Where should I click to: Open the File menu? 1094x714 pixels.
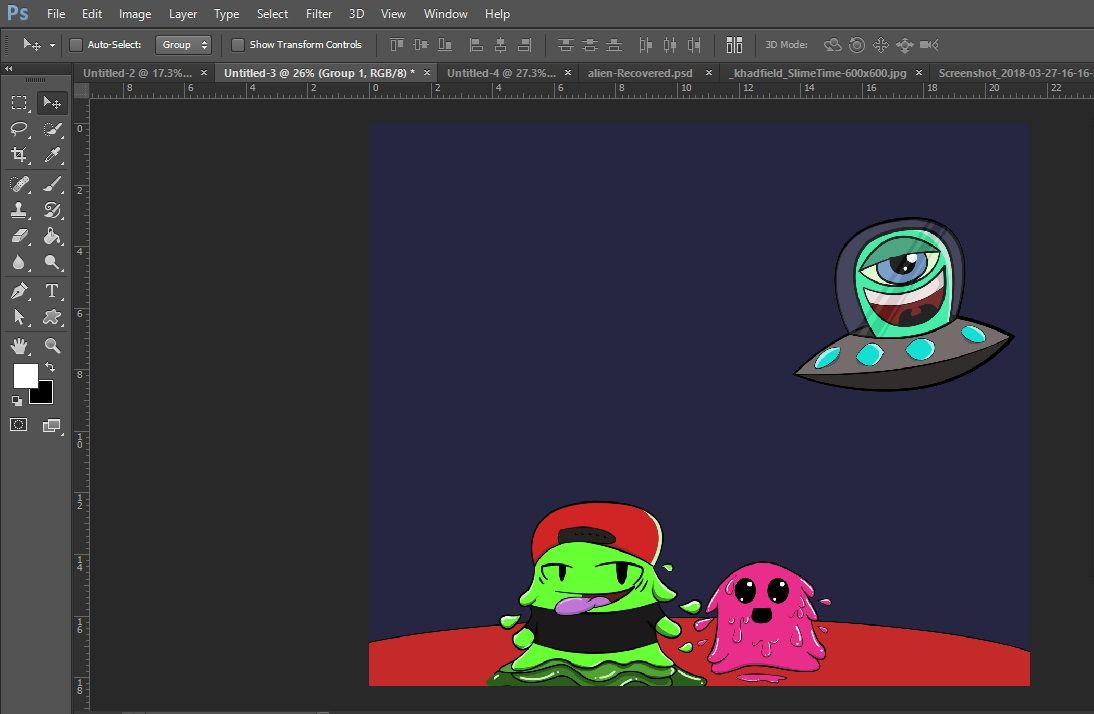[x=56, y=14]
